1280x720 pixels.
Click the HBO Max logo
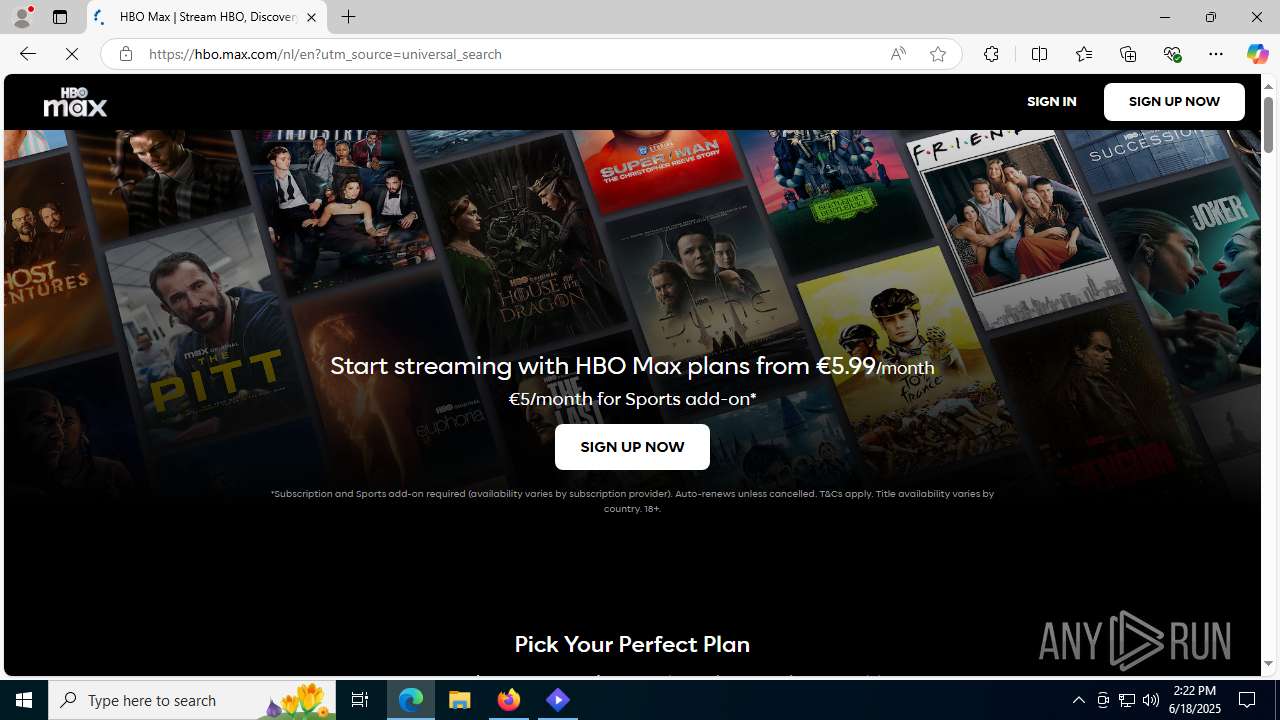75,102
